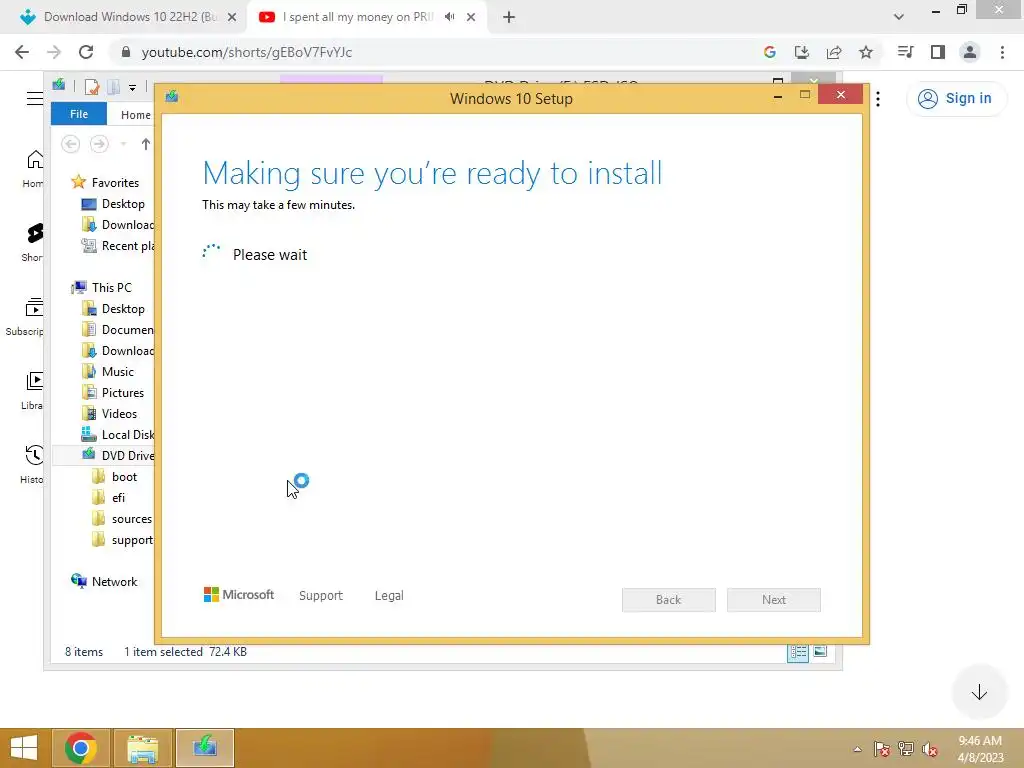The image size is (1024, 768).
Task: Select DVD Drive in navigation pane
Action: 118,455
